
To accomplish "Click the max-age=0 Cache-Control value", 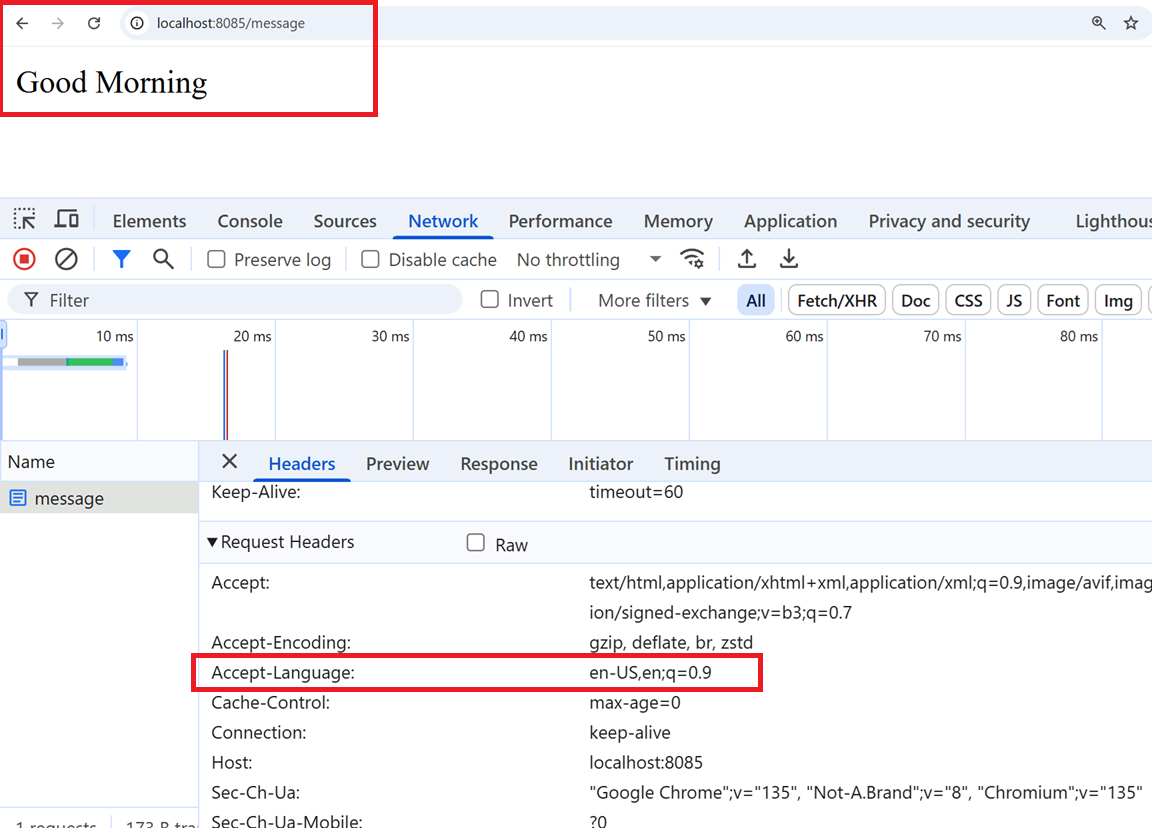I will coord(635,702).
